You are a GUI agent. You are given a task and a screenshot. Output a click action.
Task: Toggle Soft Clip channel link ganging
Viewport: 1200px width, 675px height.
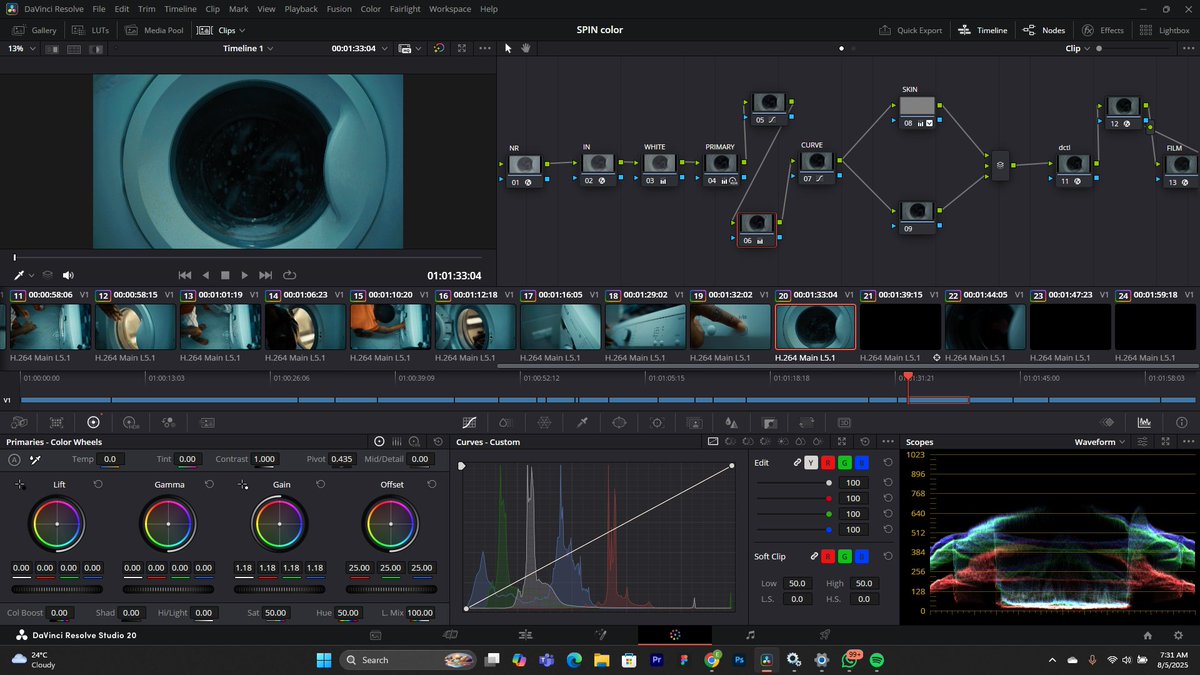coord(814,556)
